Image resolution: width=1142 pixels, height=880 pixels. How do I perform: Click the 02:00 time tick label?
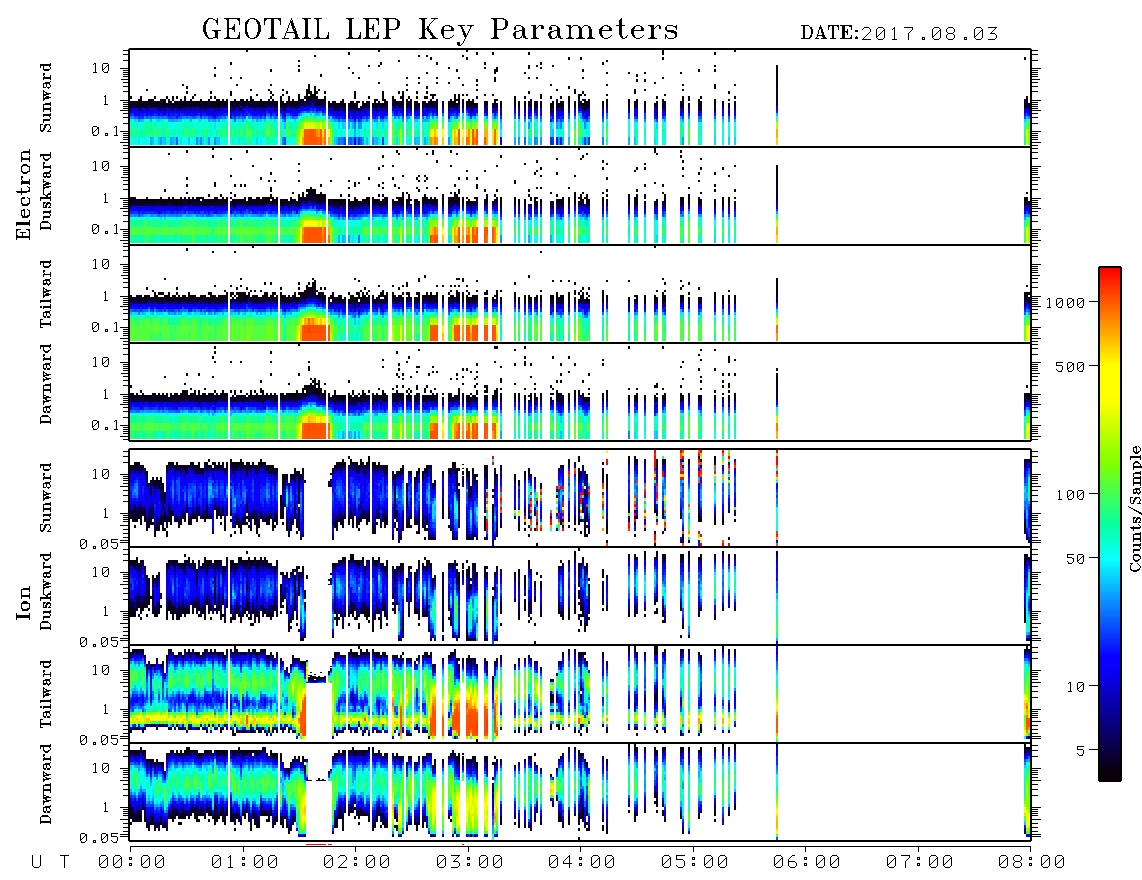tap(357, 863)
